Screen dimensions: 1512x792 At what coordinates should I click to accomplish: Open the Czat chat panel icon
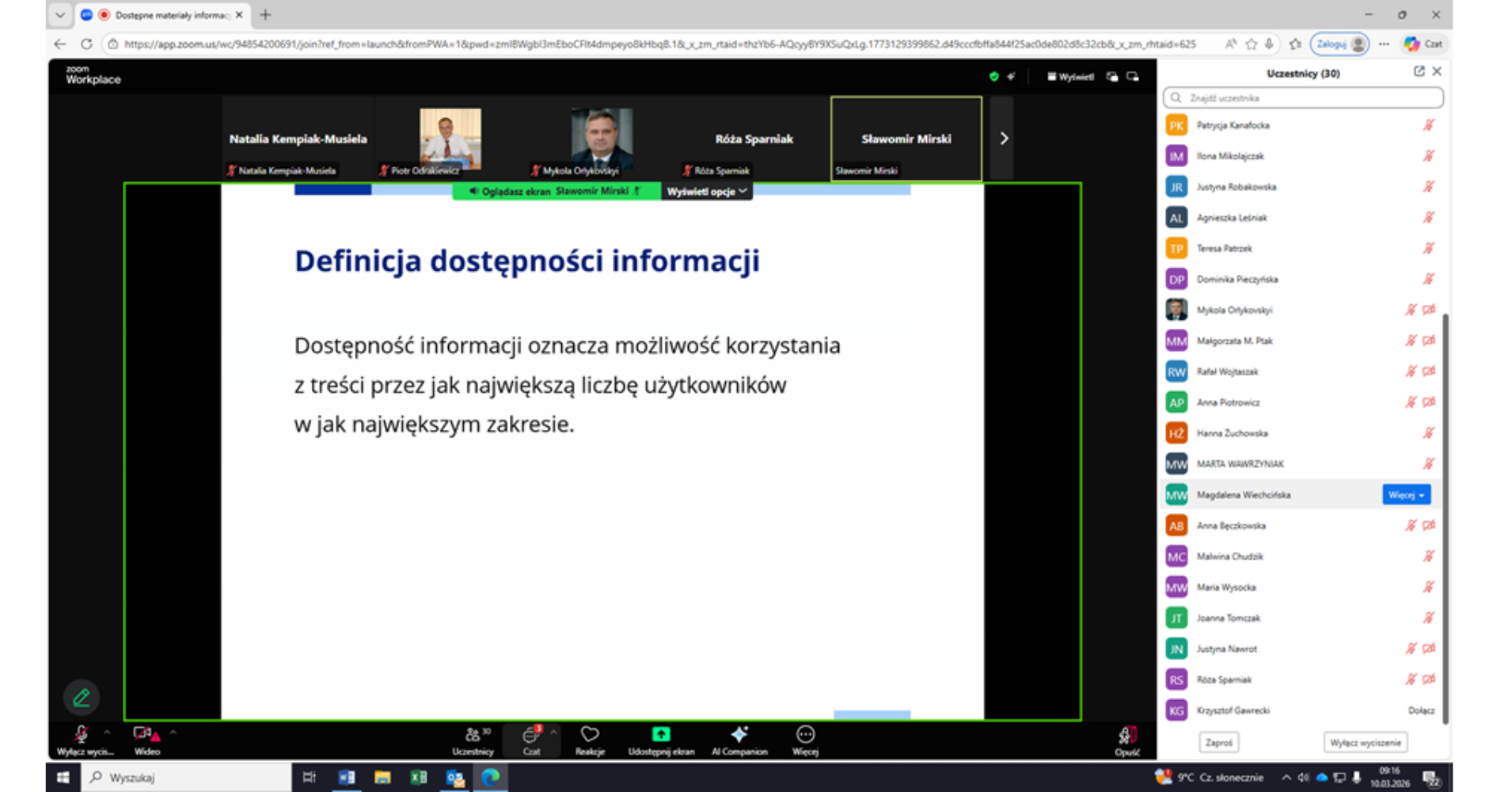[x=531, y=735]
